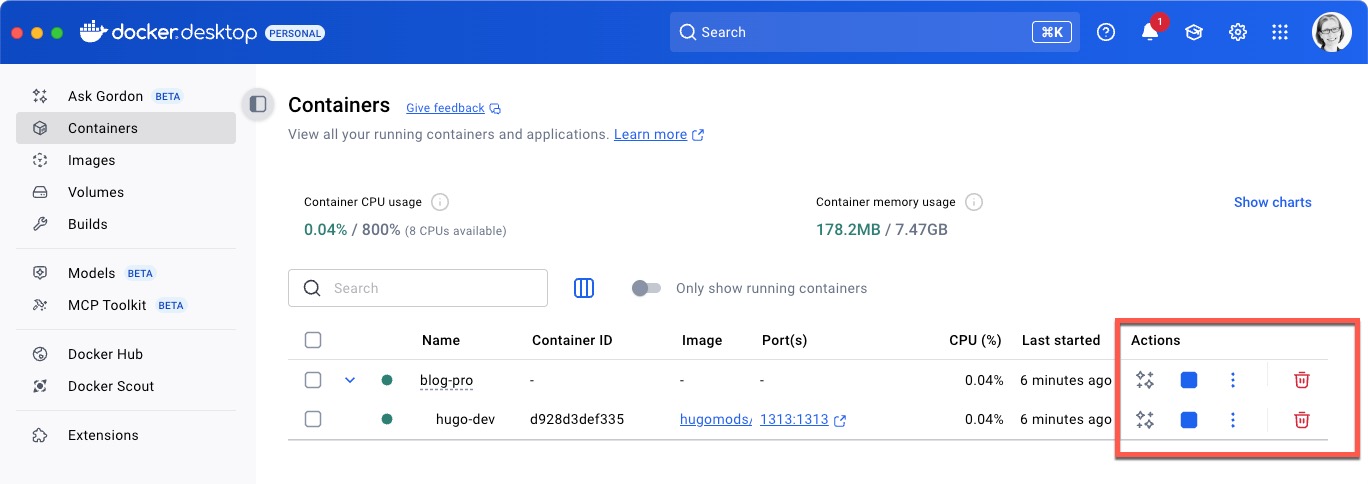Click the help question mark icon
The image size is (1368, 484).
(1106, 32)
